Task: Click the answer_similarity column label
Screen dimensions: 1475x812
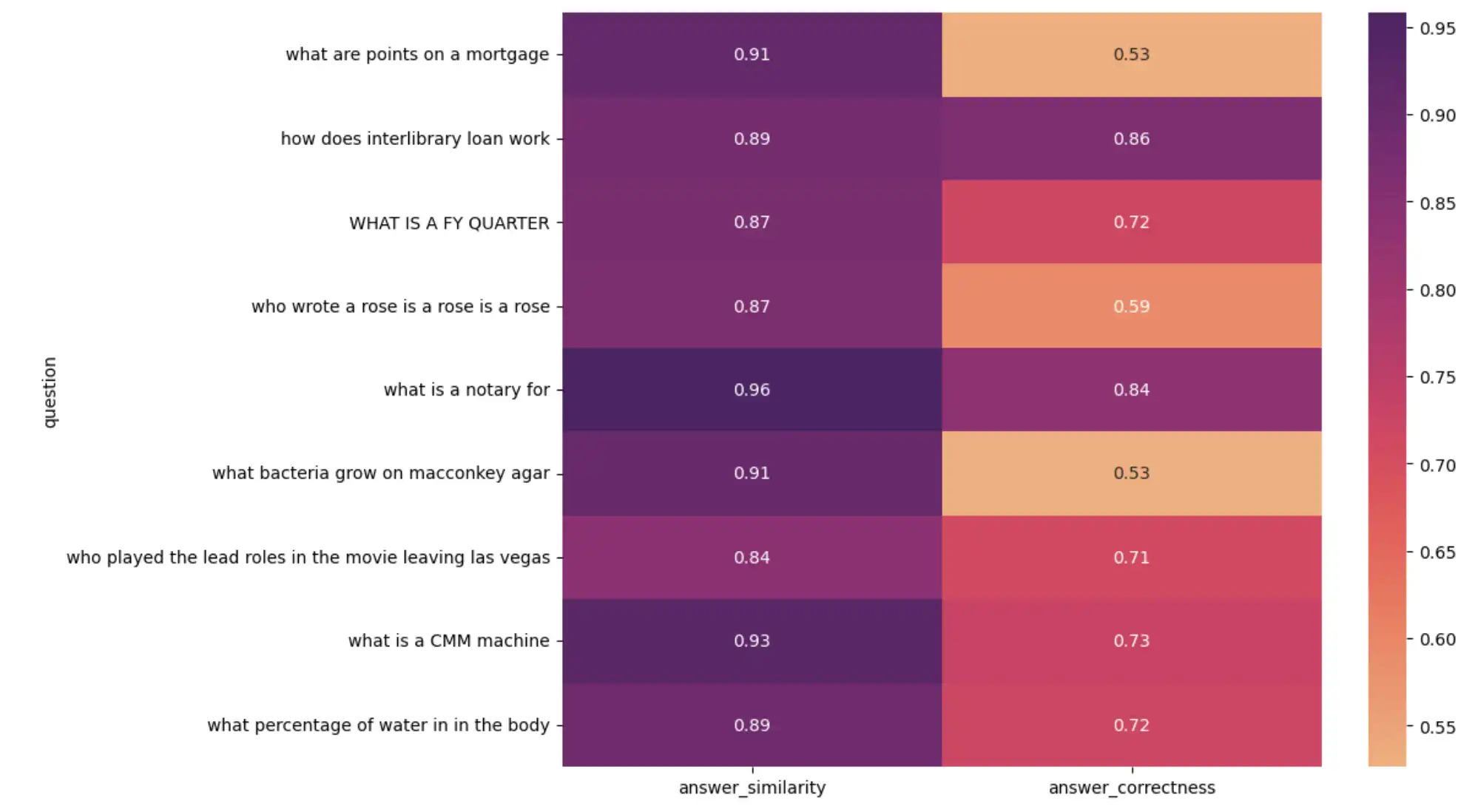Action: [752, 788]
